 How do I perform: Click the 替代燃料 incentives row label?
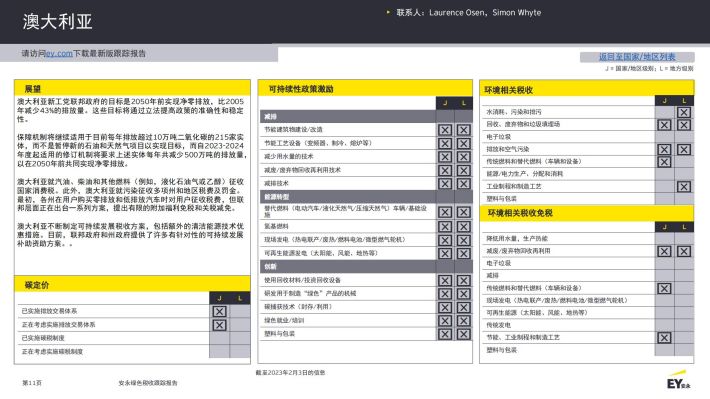click(x=345, y=212)
